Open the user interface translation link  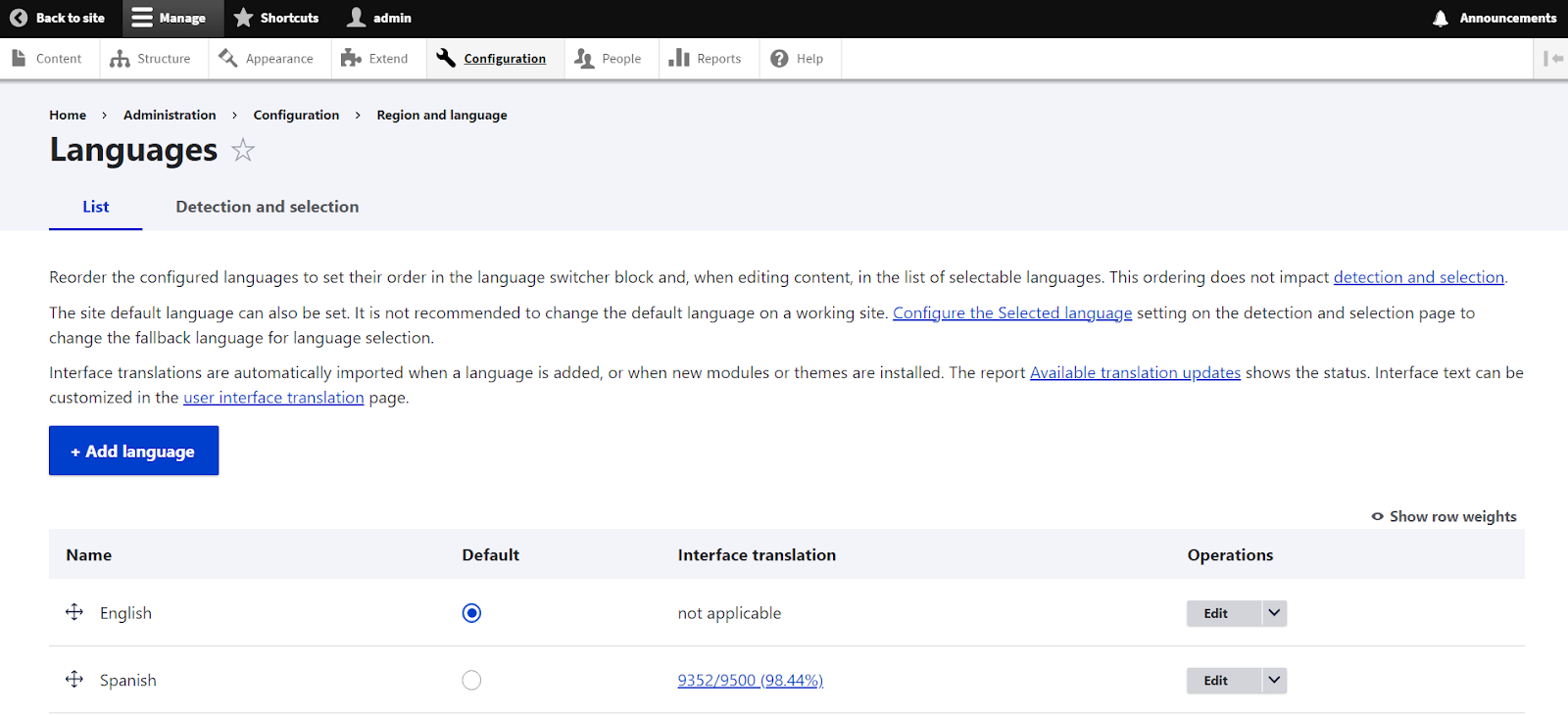point(273,398)
